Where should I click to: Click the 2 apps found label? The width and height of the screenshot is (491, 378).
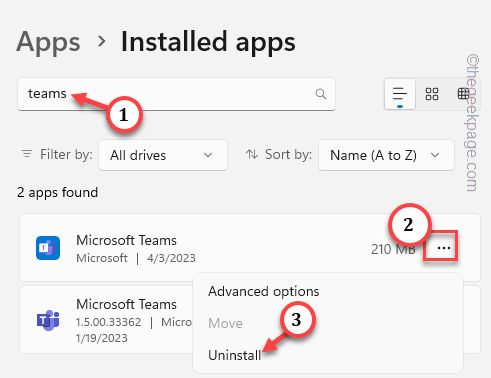coord(58,193)
